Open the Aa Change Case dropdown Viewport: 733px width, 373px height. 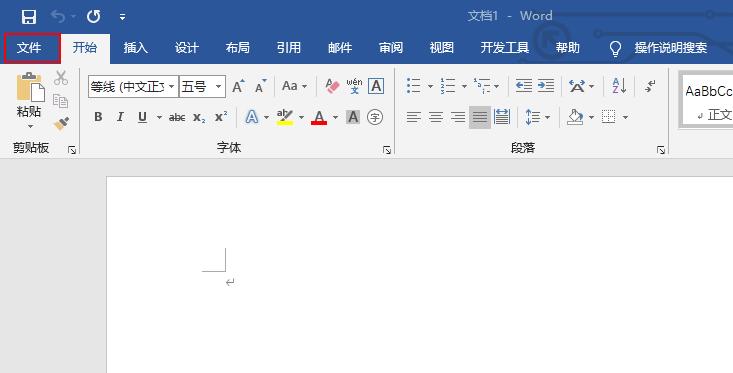tap(294, 86)
